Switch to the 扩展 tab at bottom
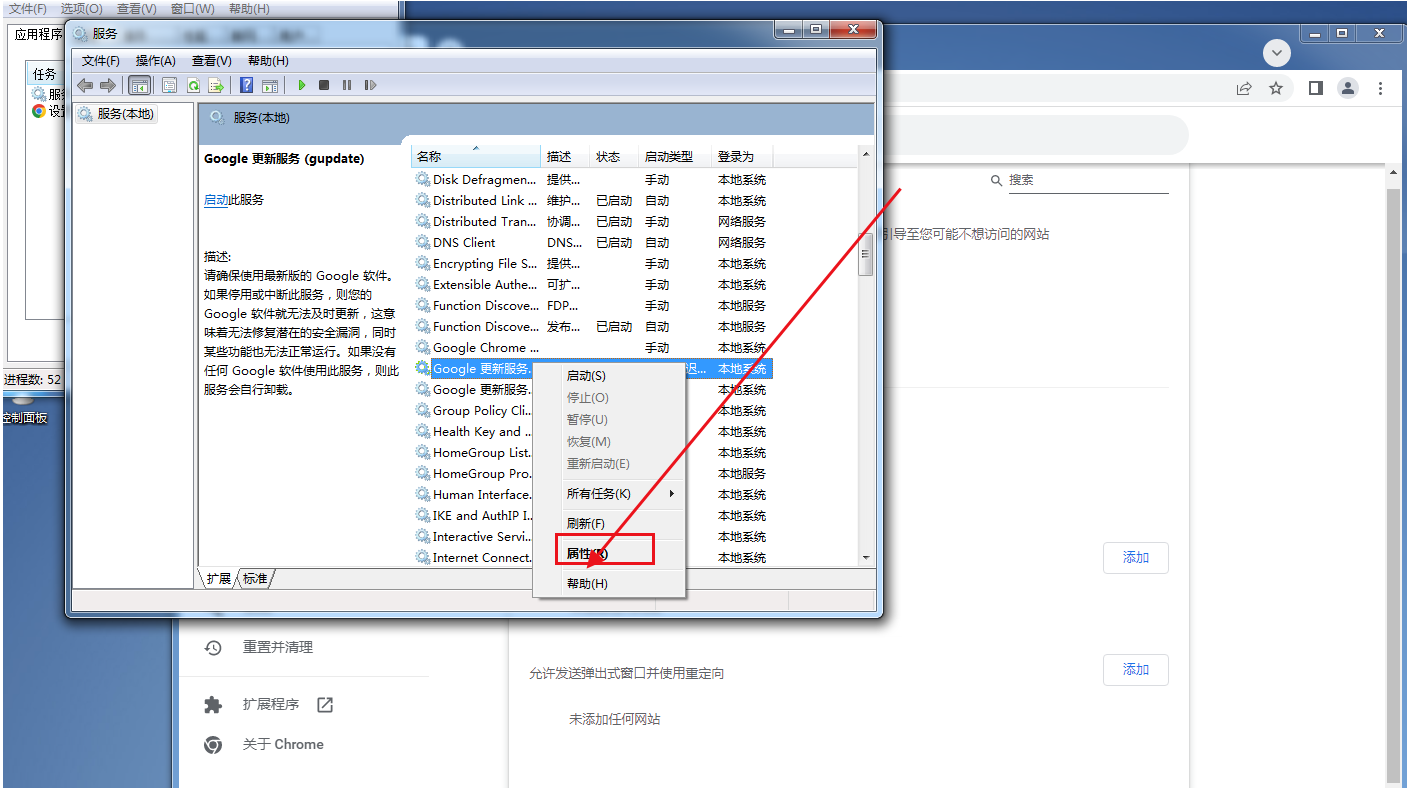Image resolution: width=1407 pixels, height=788 pixels. (219, 579)
